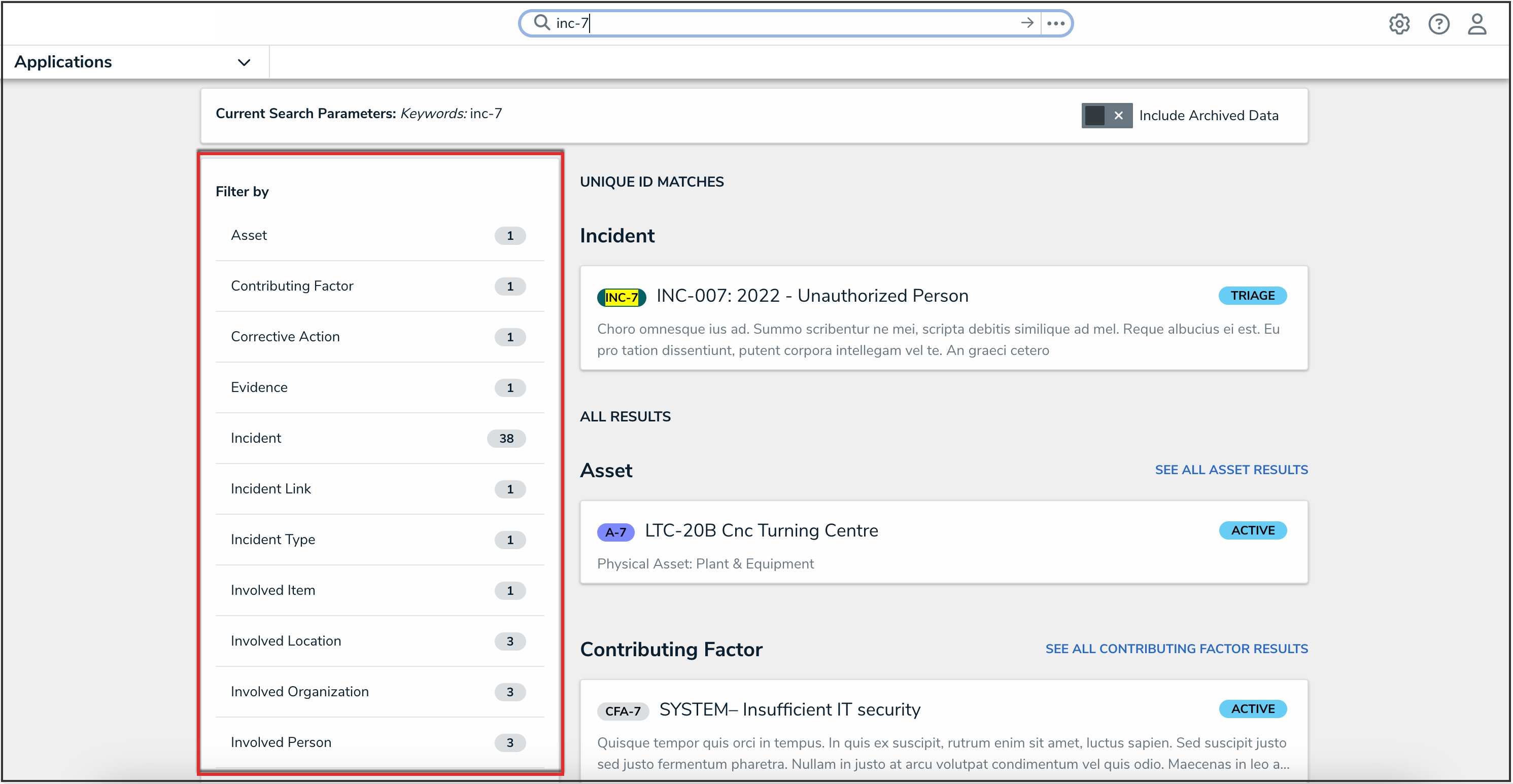
Task: Click the search submit arrow icon
Action: (1027, 23)
